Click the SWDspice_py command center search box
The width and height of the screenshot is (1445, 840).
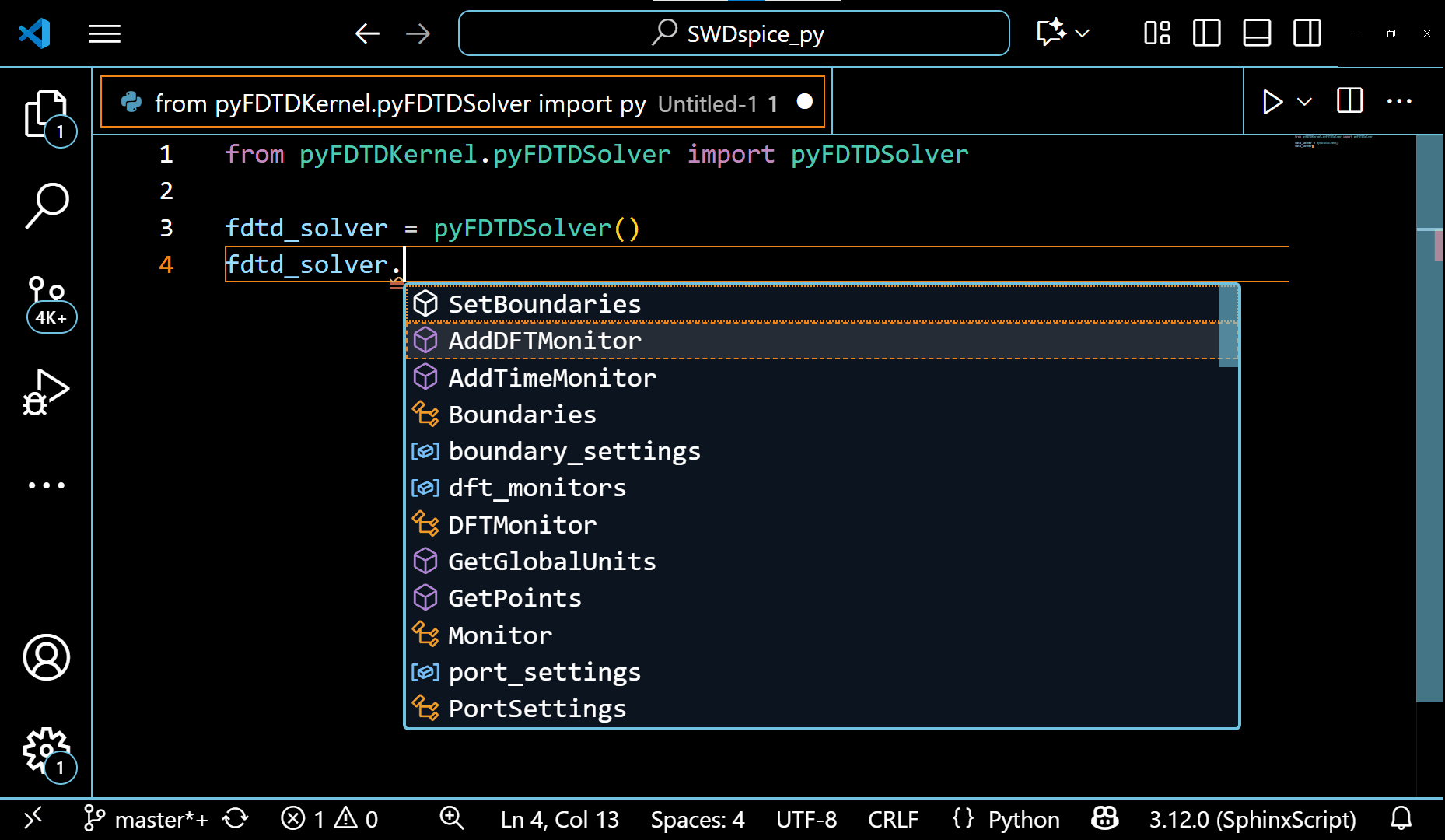click(733, 33)
